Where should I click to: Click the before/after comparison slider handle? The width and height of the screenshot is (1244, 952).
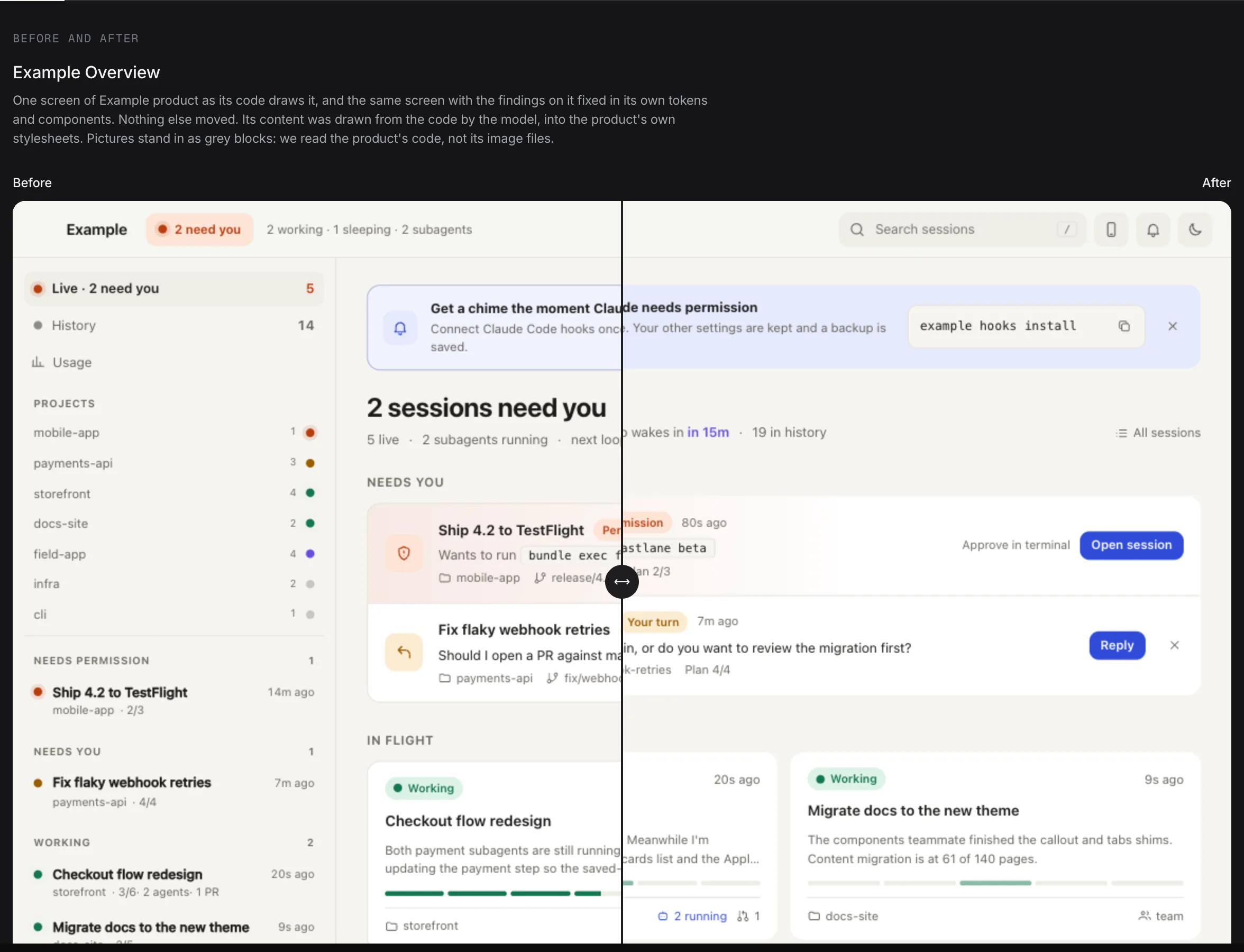pos(621,581)
